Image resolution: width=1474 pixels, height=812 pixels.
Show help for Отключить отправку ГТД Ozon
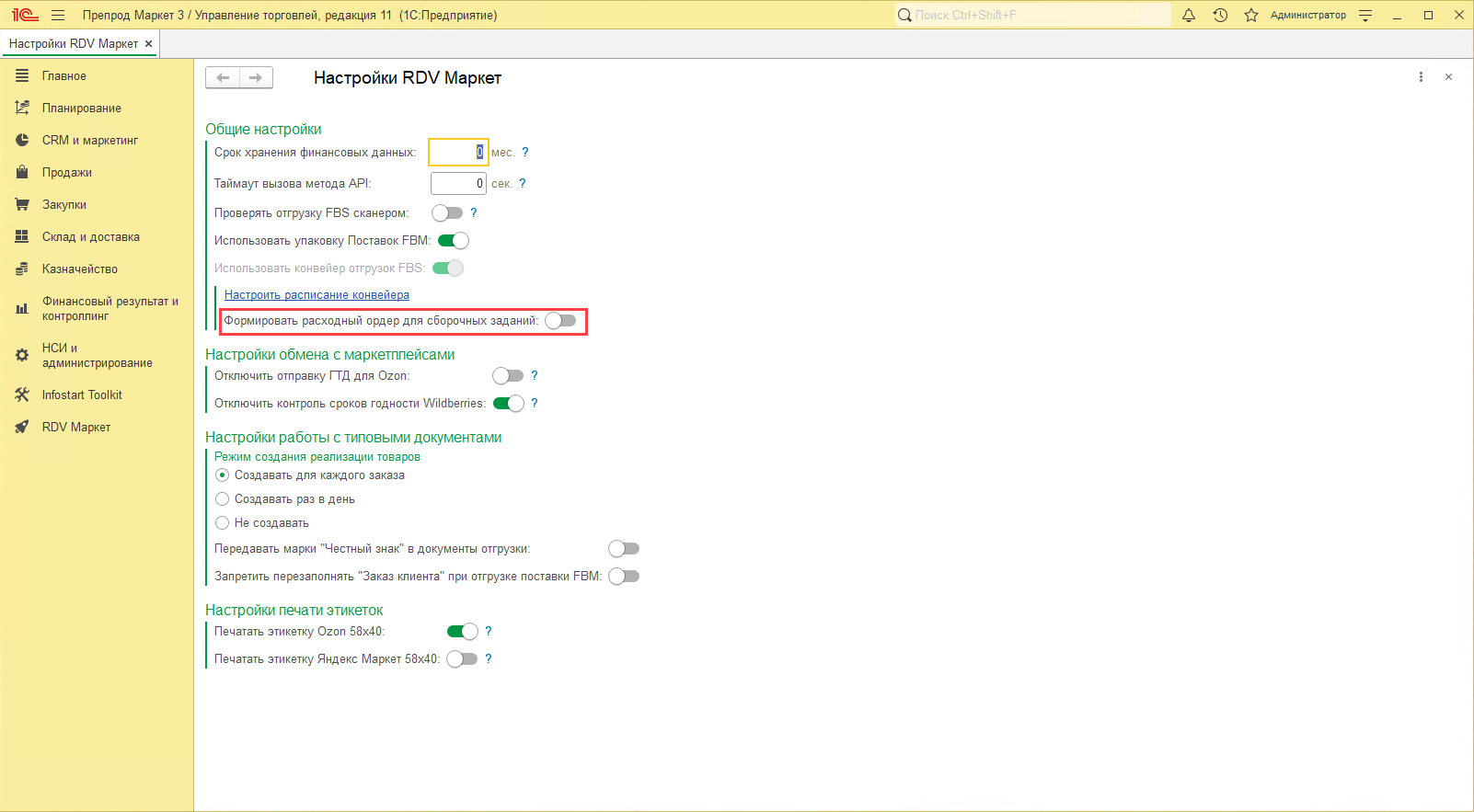pos(535,375)
